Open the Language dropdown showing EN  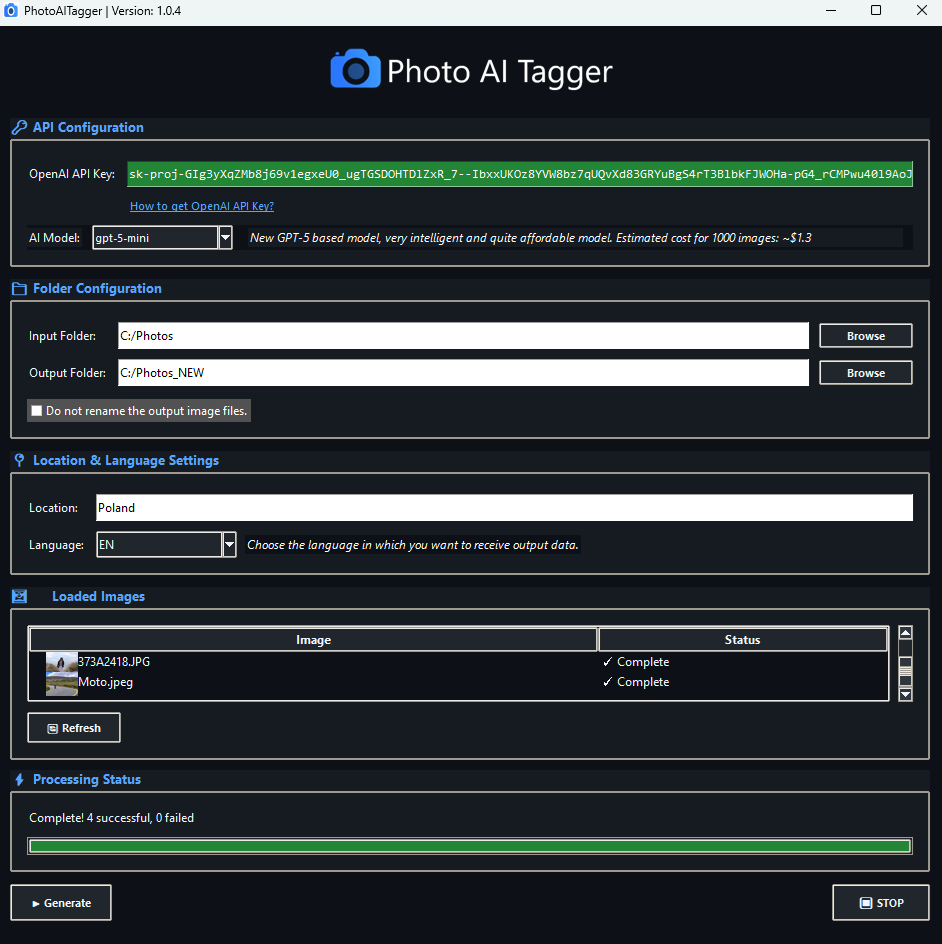pos(227,544)
